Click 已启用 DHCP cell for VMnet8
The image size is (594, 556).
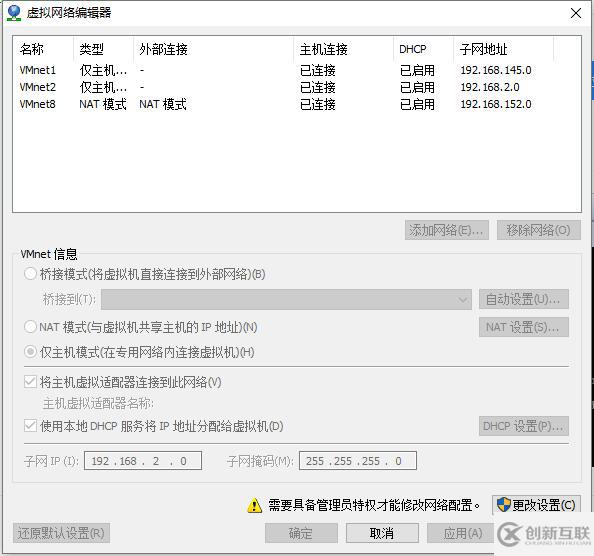417,104
